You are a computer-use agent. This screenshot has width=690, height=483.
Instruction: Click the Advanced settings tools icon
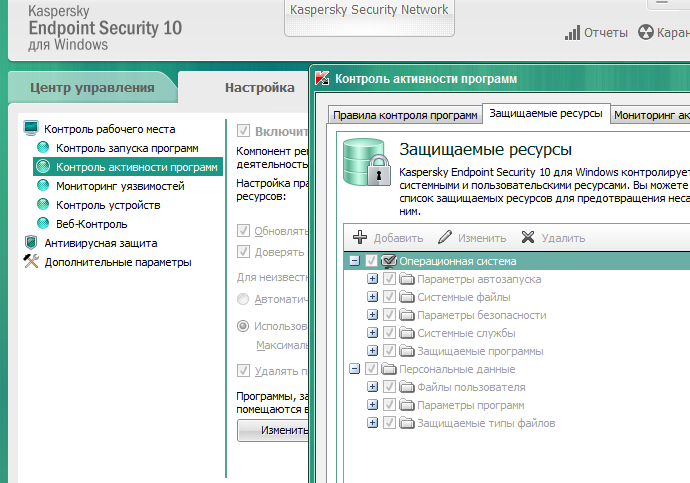(31, 262)
